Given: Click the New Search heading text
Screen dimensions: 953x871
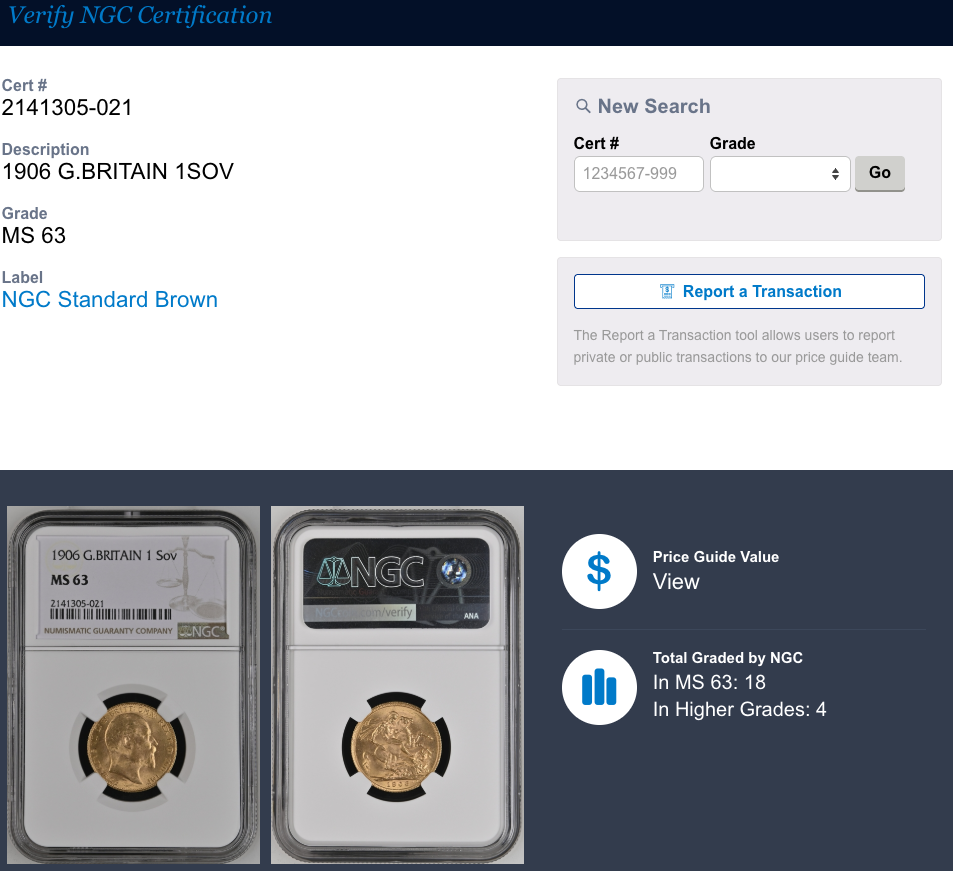Looking at the screenshot, I should pos(654,106).
